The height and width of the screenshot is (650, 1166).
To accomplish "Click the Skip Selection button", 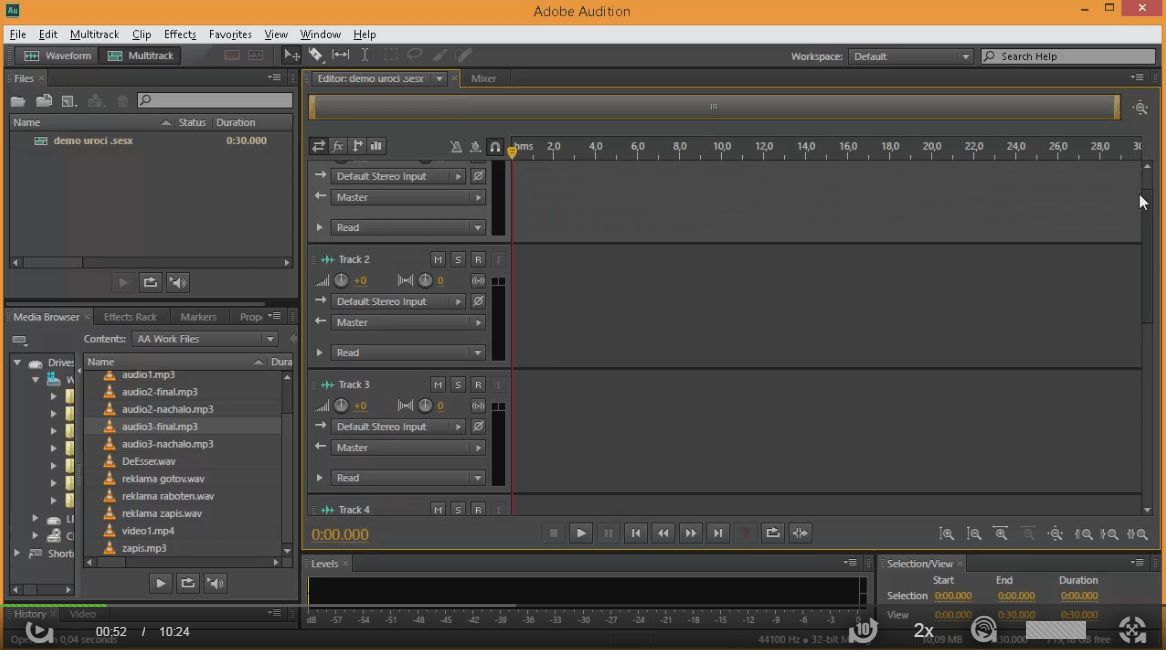I will (800, 533).
